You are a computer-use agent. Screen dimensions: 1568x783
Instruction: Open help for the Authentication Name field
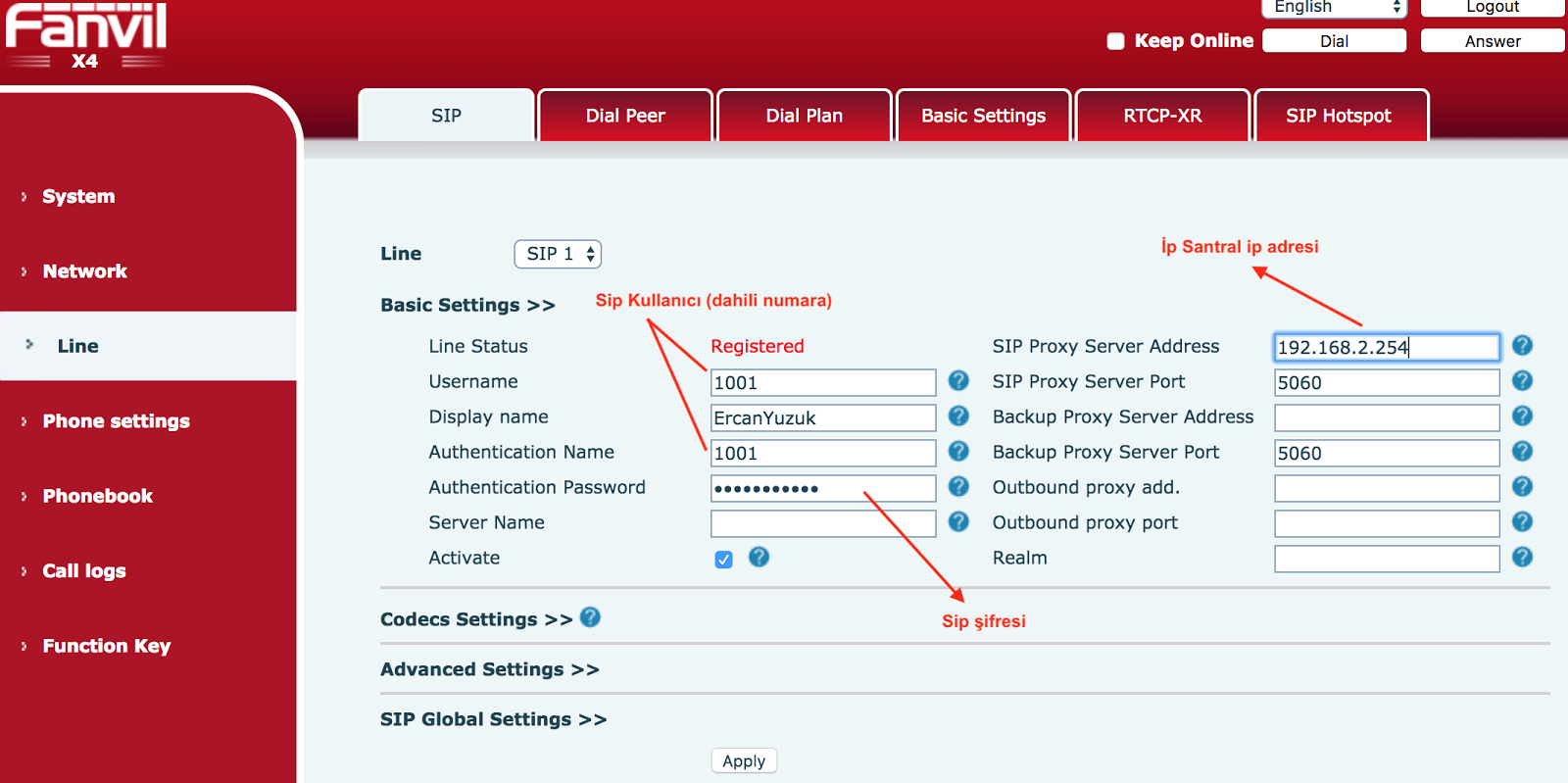[958, 451]
